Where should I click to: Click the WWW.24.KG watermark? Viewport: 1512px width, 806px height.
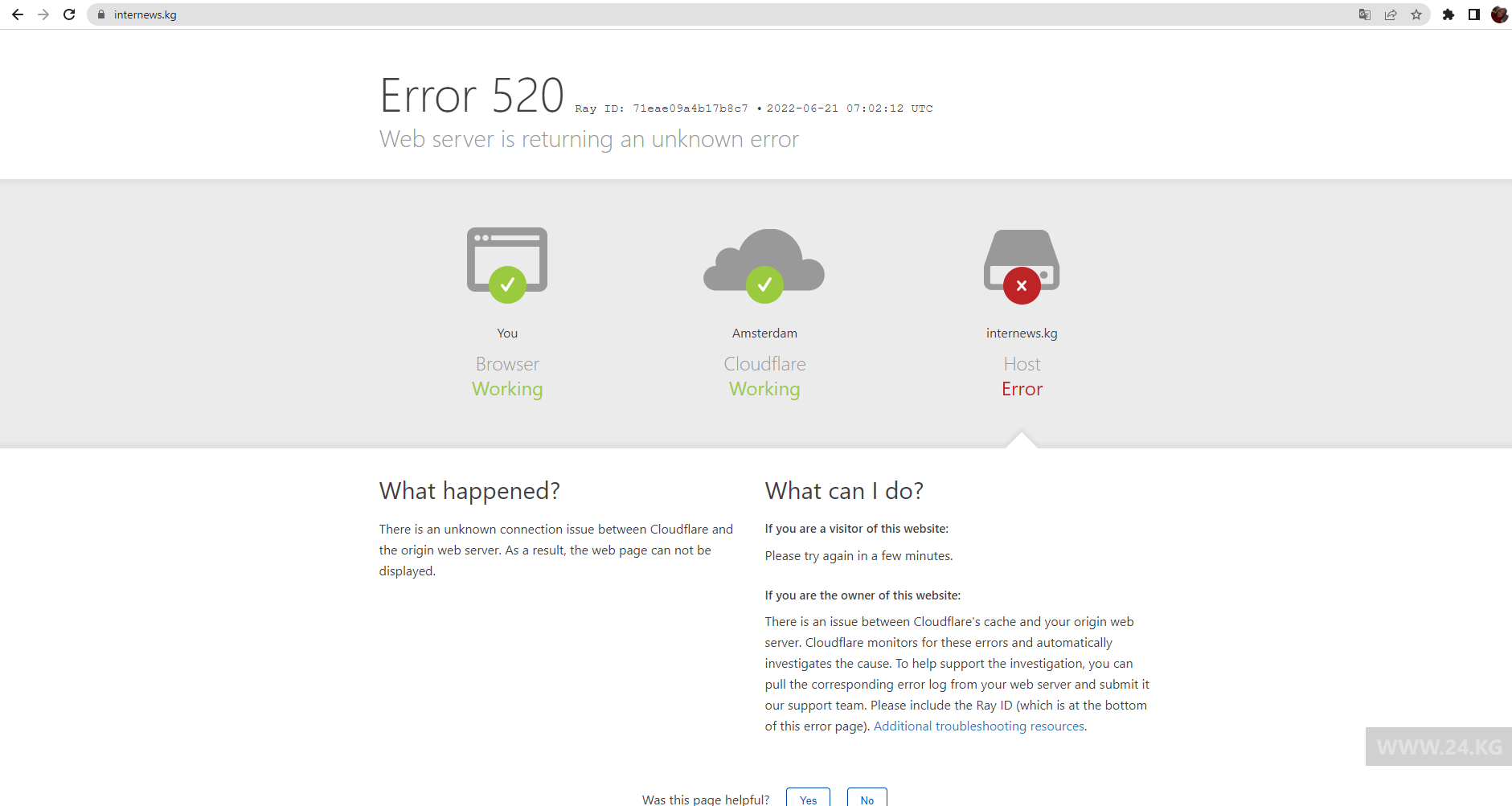pos(1438,747)
